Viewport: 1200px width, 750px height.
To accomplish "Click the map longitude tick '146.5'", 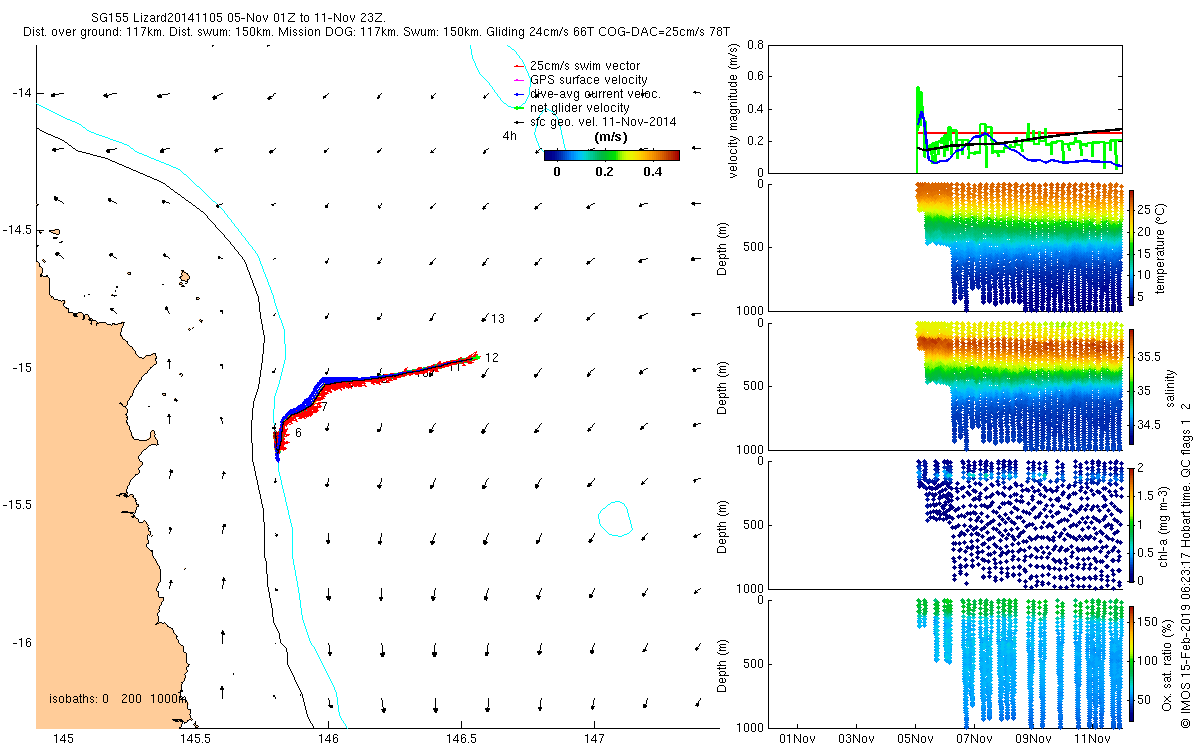I will coord(460,739).
